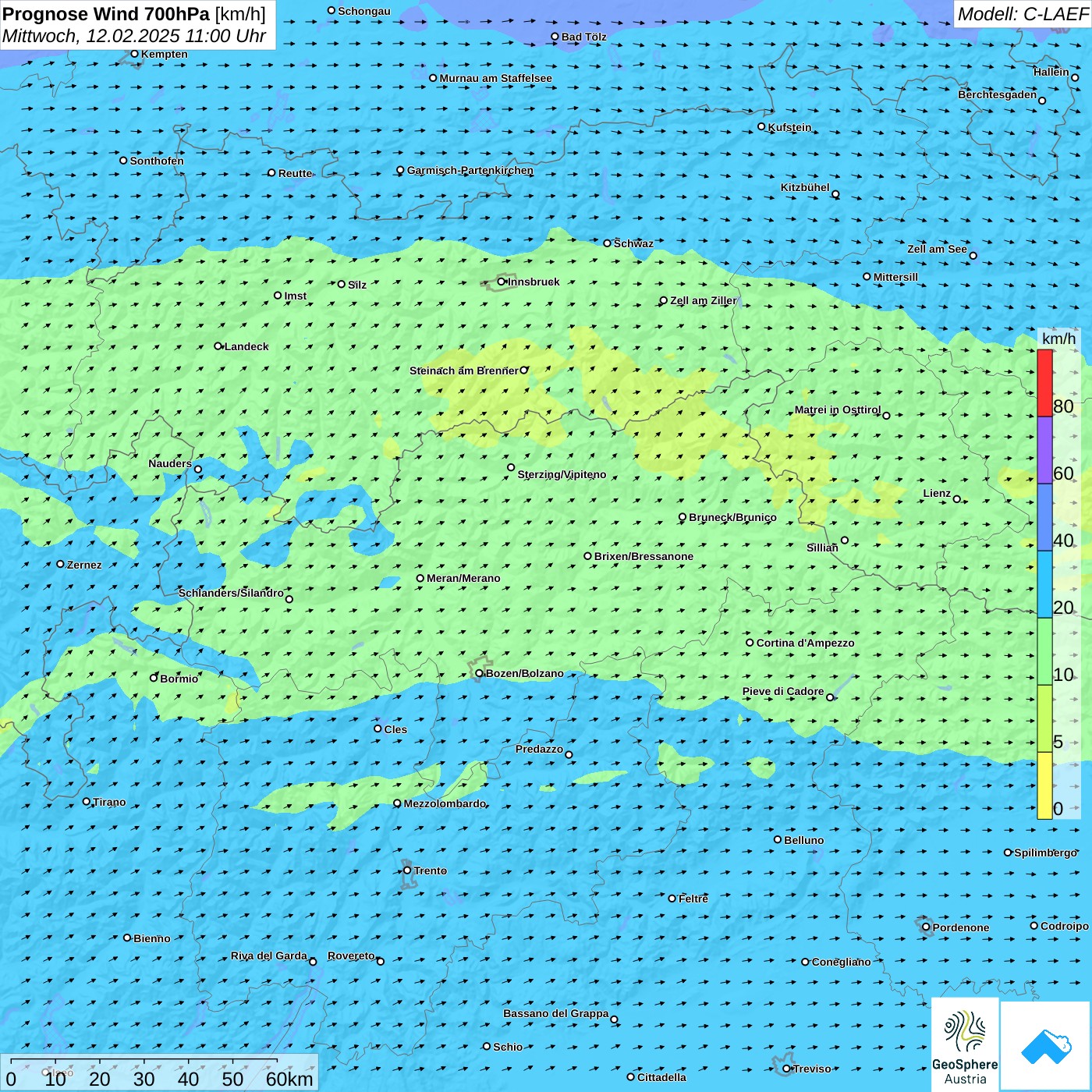Click the Kufstein location dot
The width and height of the screenshot is (1092, 1092).
tap(762, 126)
